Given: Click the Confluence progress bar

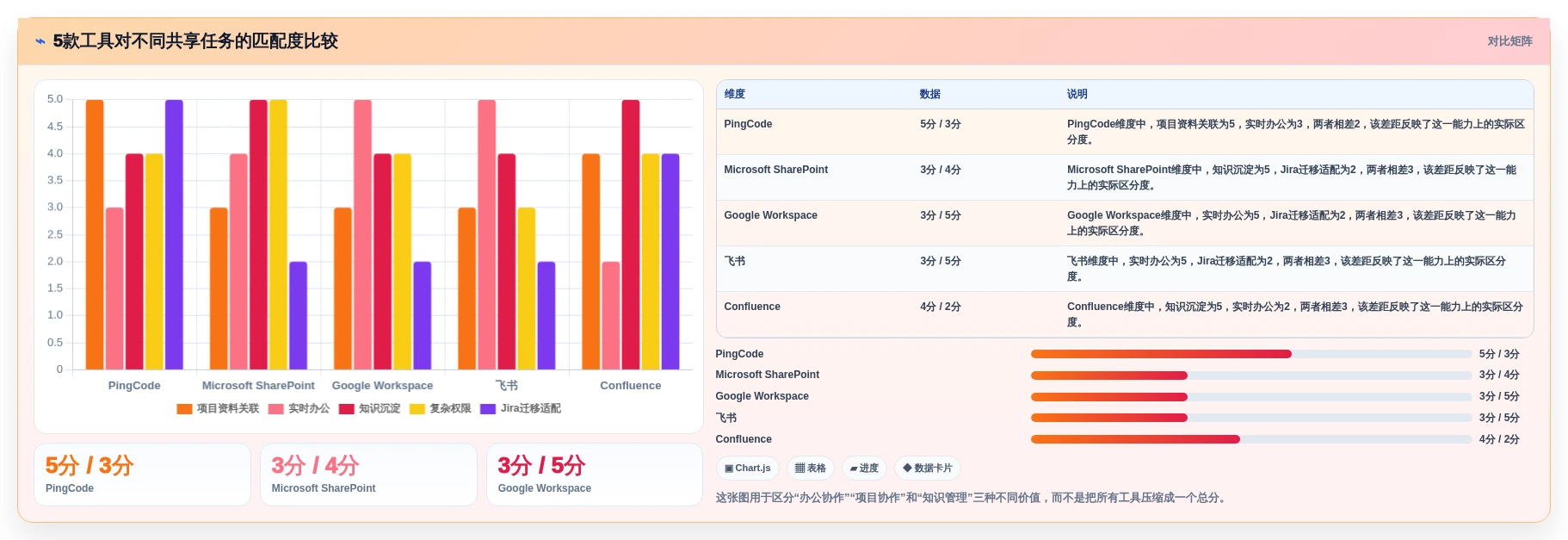Looking at the screenshot, I should (x=1251, y=439).
